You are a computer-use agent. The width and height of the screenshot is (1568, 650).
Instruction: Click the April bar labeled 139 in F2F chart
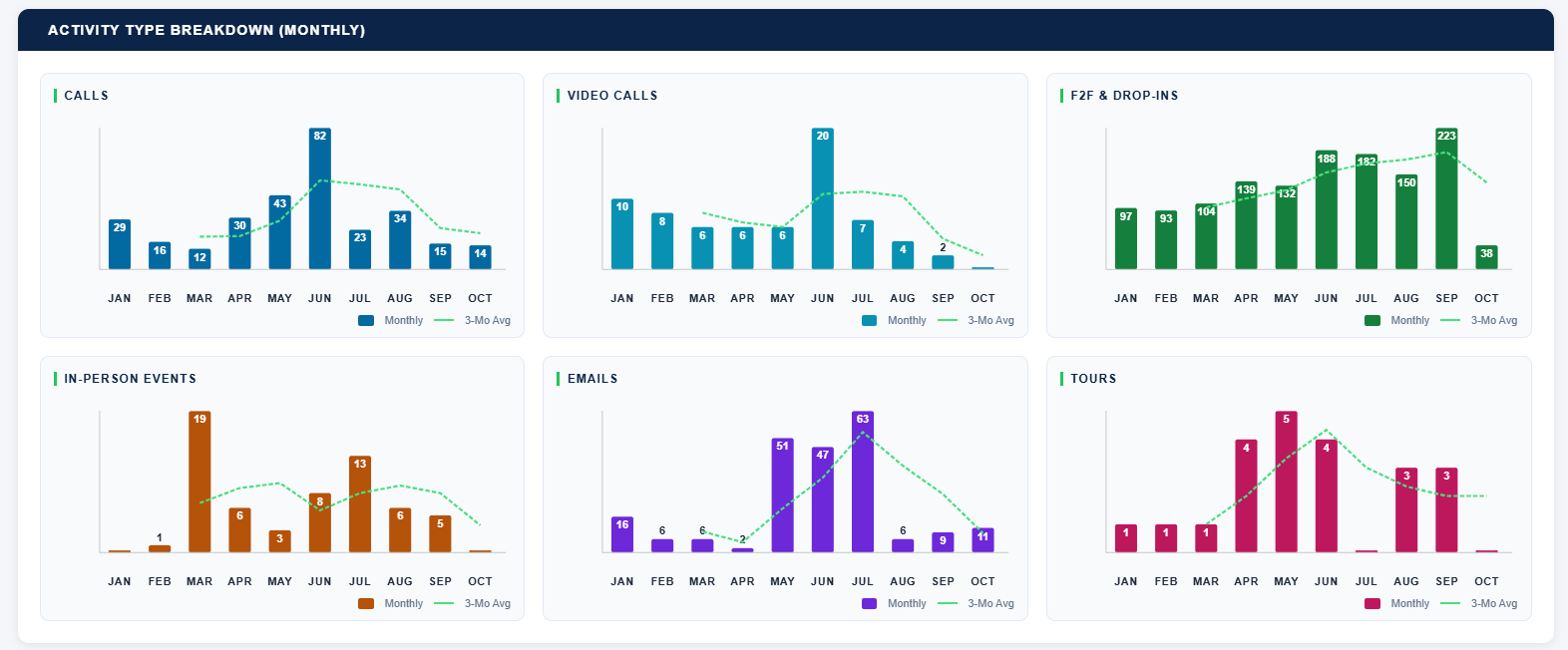1246,225
